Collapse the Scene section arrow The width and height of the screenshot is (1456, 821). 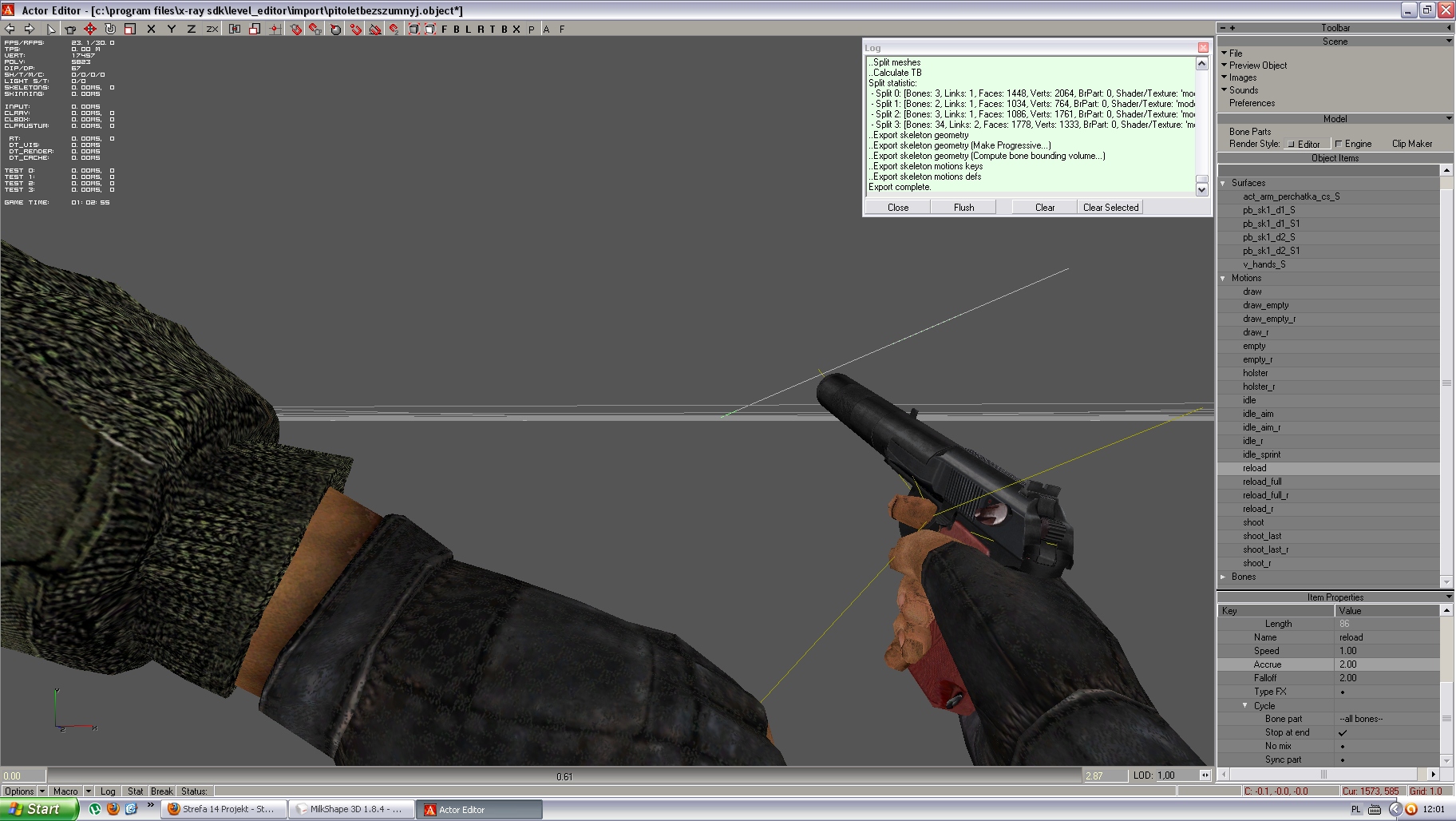point(1449,41)
